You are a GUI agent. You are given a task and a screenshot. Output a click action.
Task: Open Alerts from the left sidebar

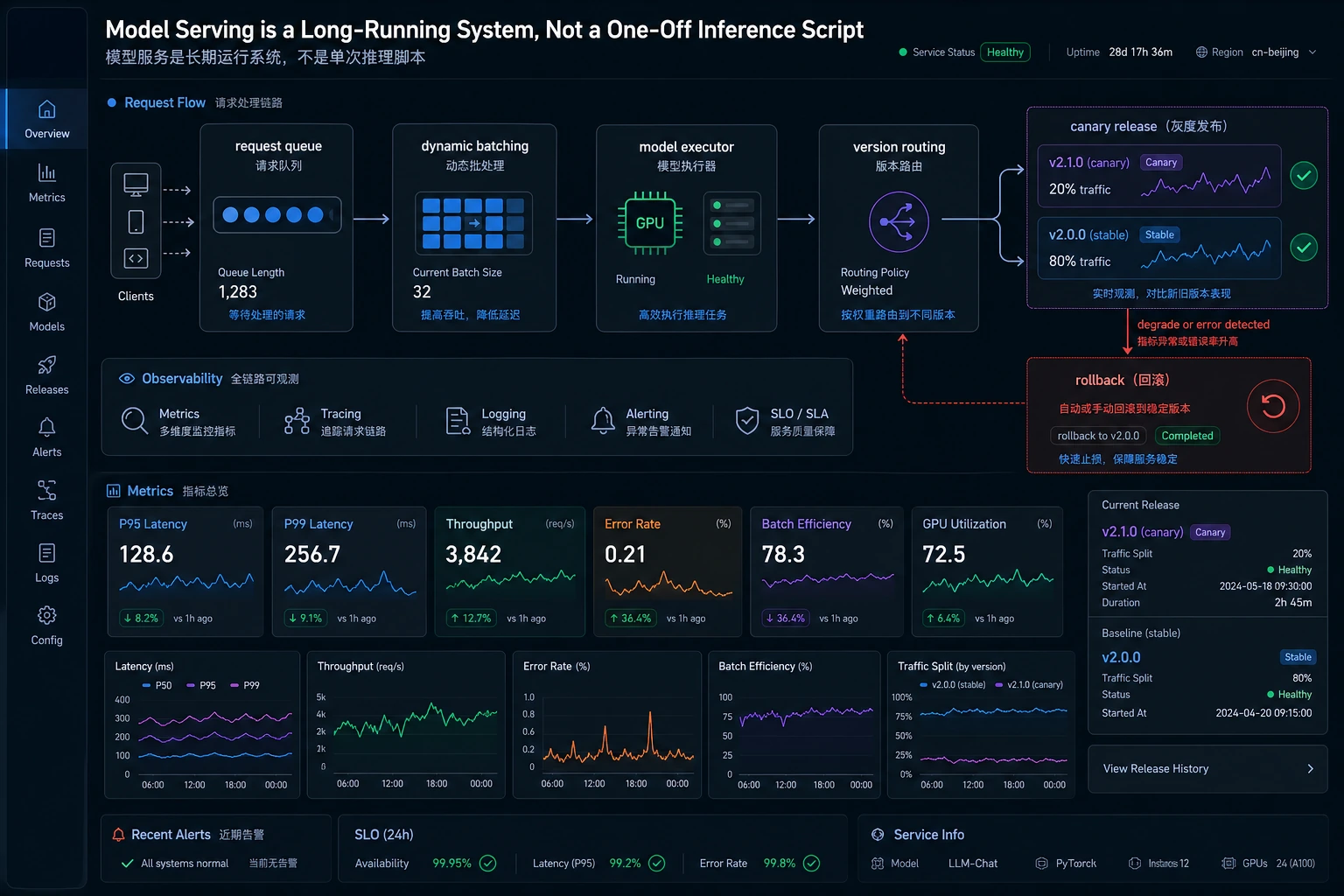click(x=46, y=437)
